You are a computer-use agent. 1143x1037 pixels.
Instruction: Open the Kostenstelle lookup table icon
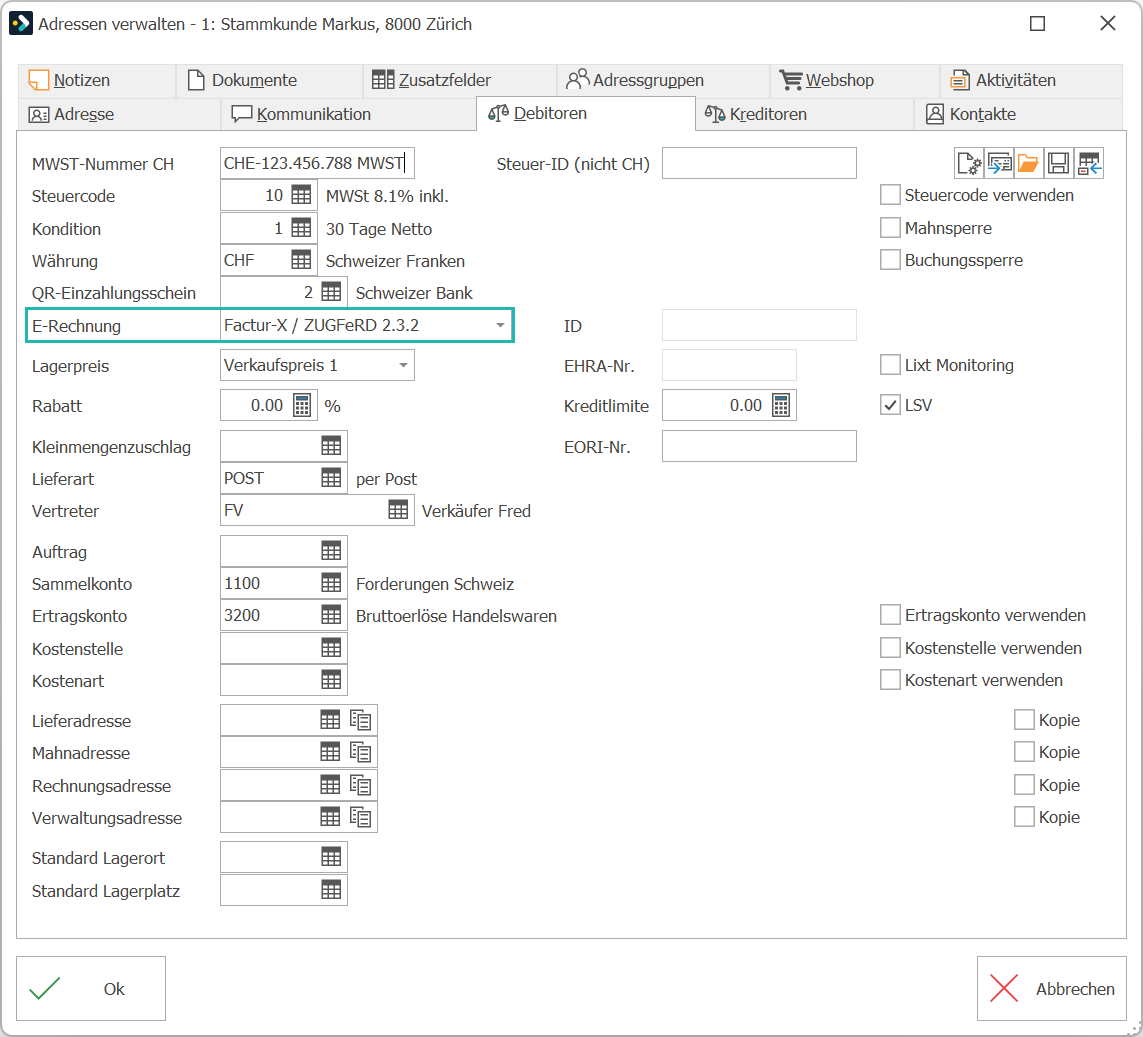331,648
